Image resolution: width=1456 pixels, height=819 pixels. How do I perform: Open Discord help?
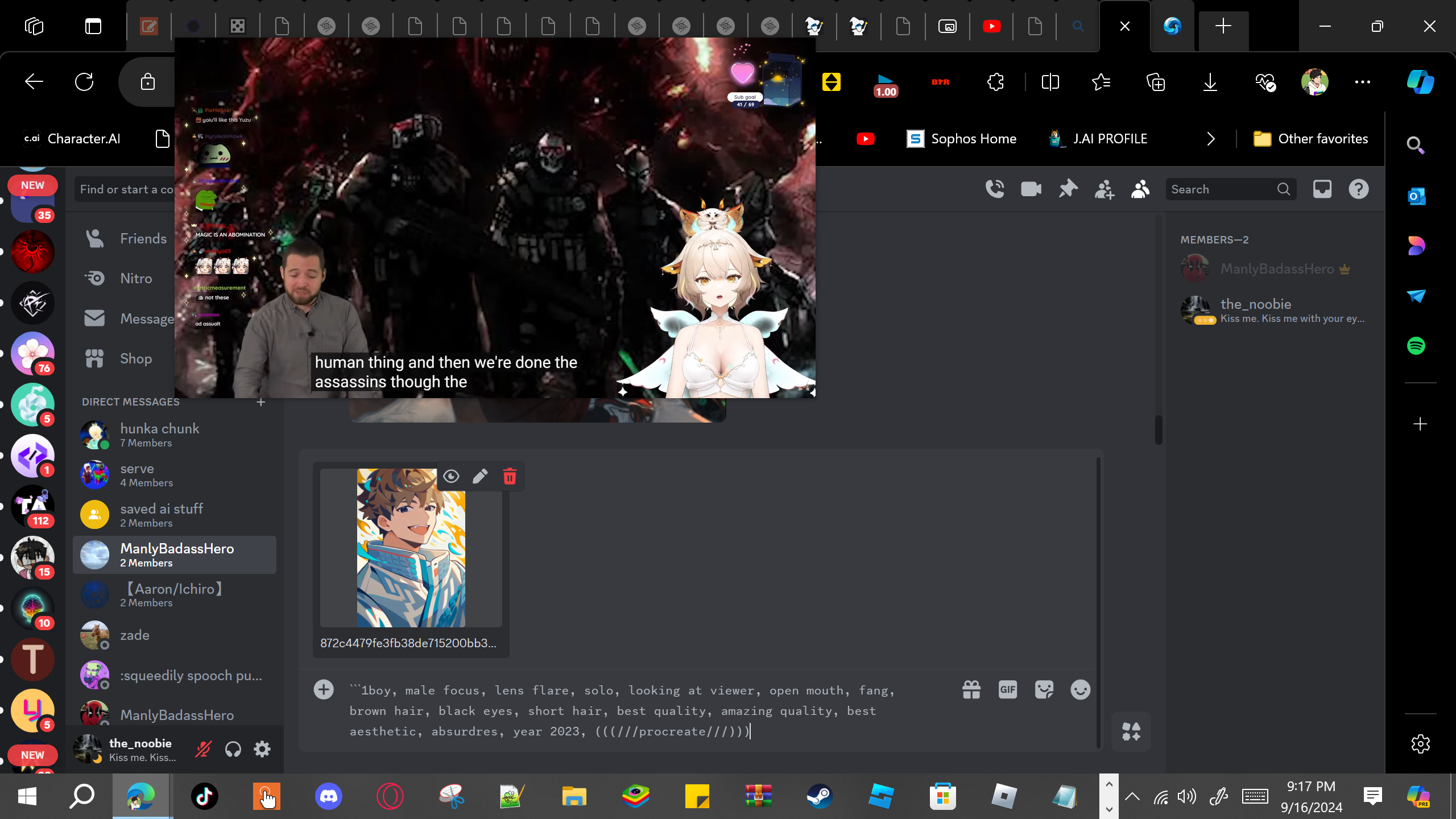point(1359,189)
